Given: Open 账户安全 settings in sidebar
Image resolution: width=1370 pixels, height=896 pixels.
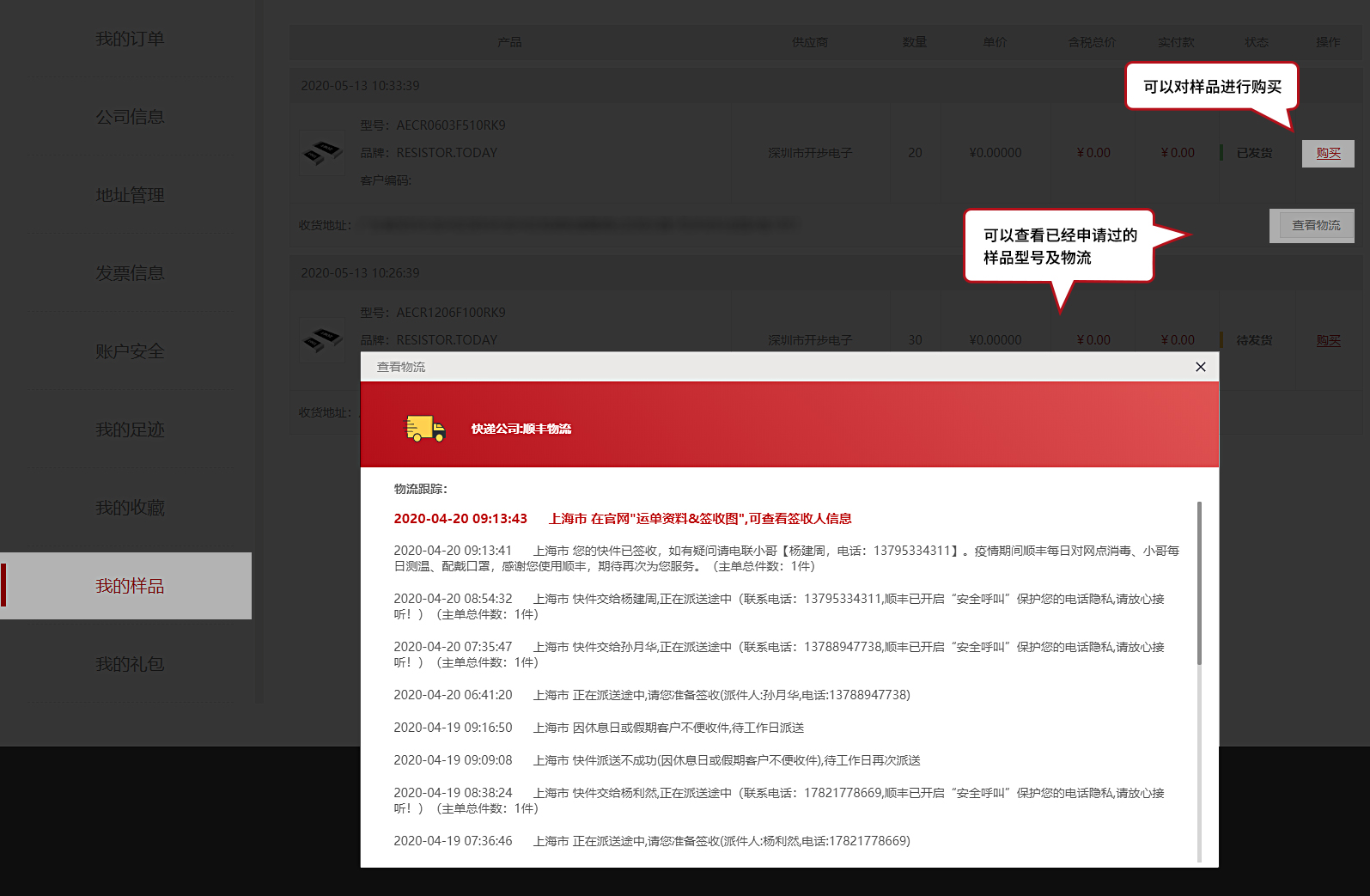Looking at the screenshot, I should 130,351.
